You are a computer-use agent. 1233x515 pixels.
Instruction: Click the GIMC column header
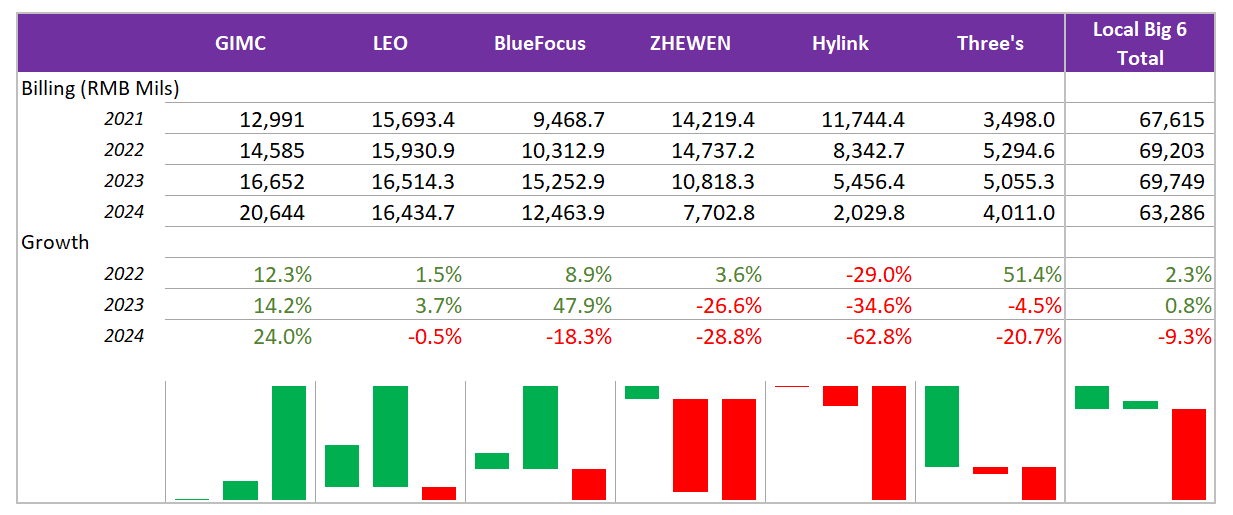click(x=240, y=43)
